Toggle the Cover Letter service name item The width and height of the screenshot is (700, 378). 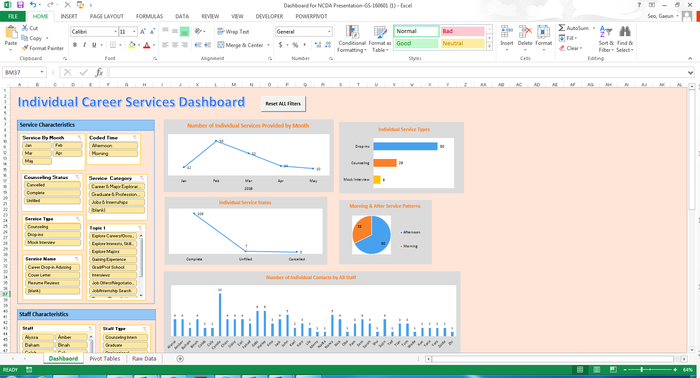click(x=53, y=275)
